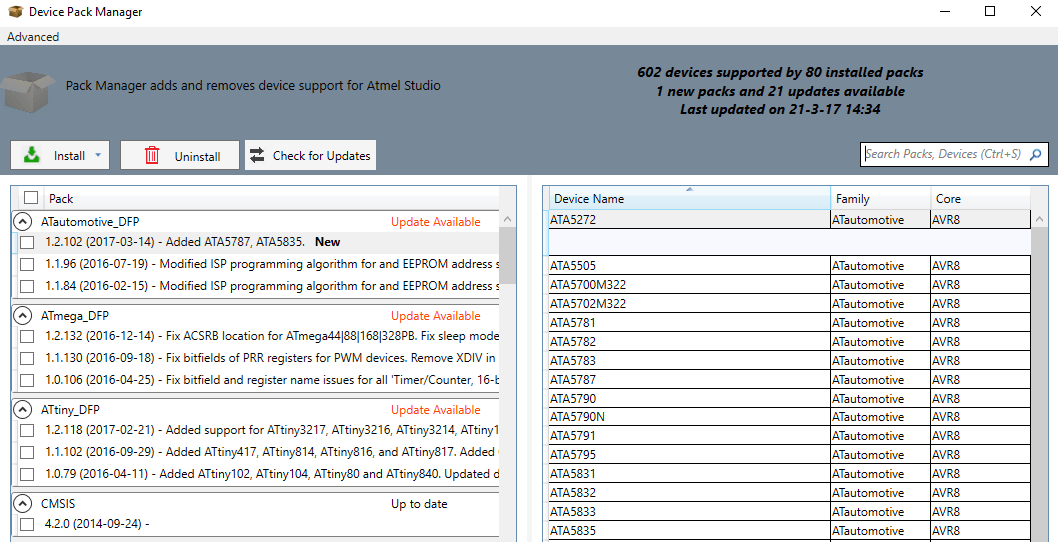Click the red trash Uninstall icon

click(x=152, y=155)
